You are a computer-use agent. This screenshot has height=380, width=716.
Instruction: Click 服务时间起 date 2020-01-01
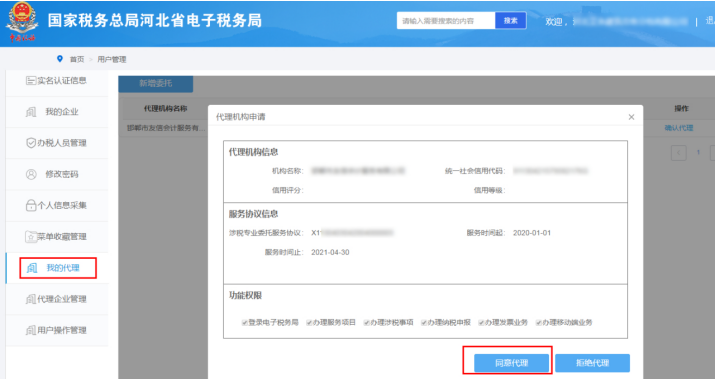(532, 233)
